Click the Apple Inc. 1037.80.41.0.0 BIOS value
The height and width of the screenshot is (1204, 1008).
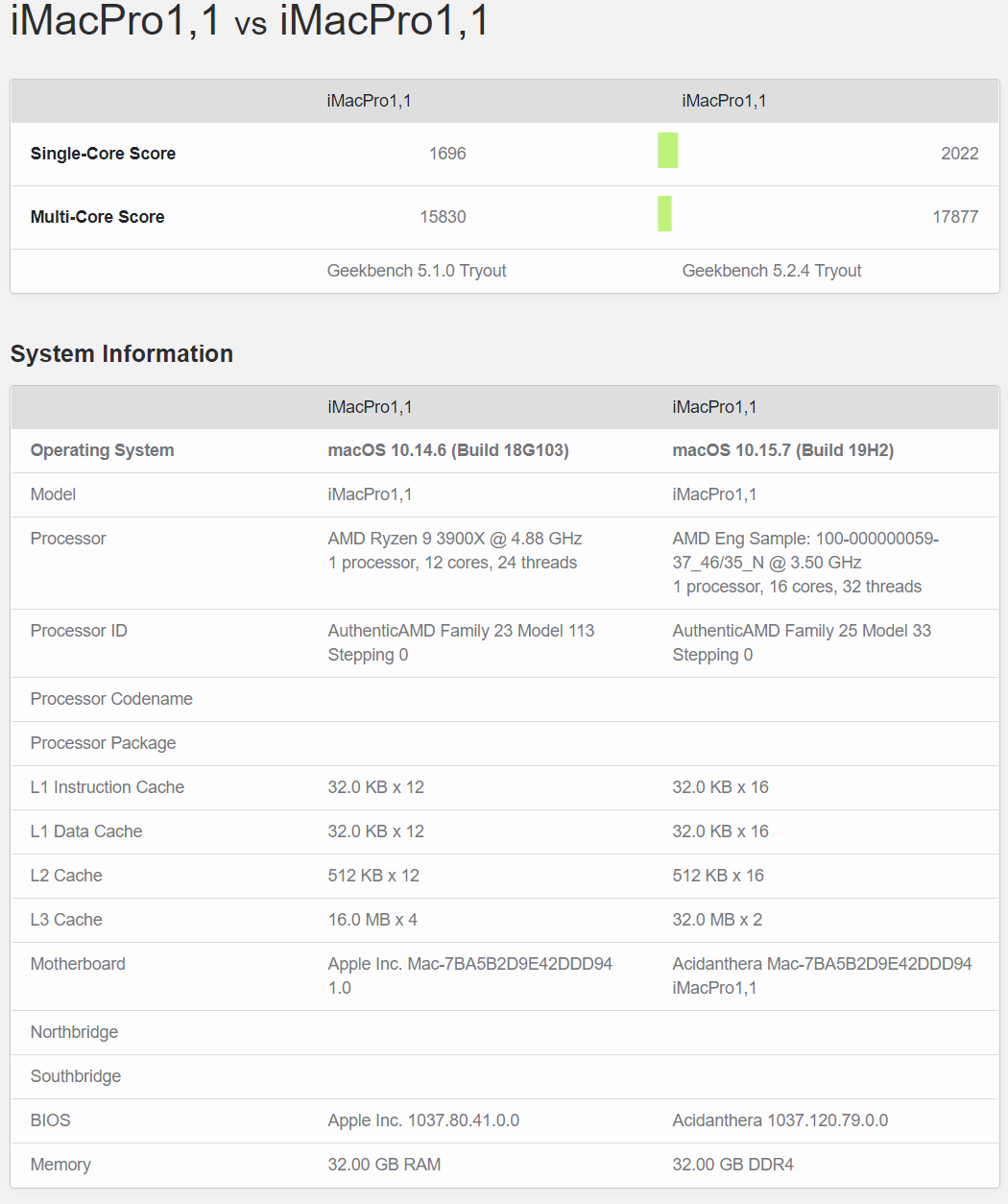tap(423, 1120)
